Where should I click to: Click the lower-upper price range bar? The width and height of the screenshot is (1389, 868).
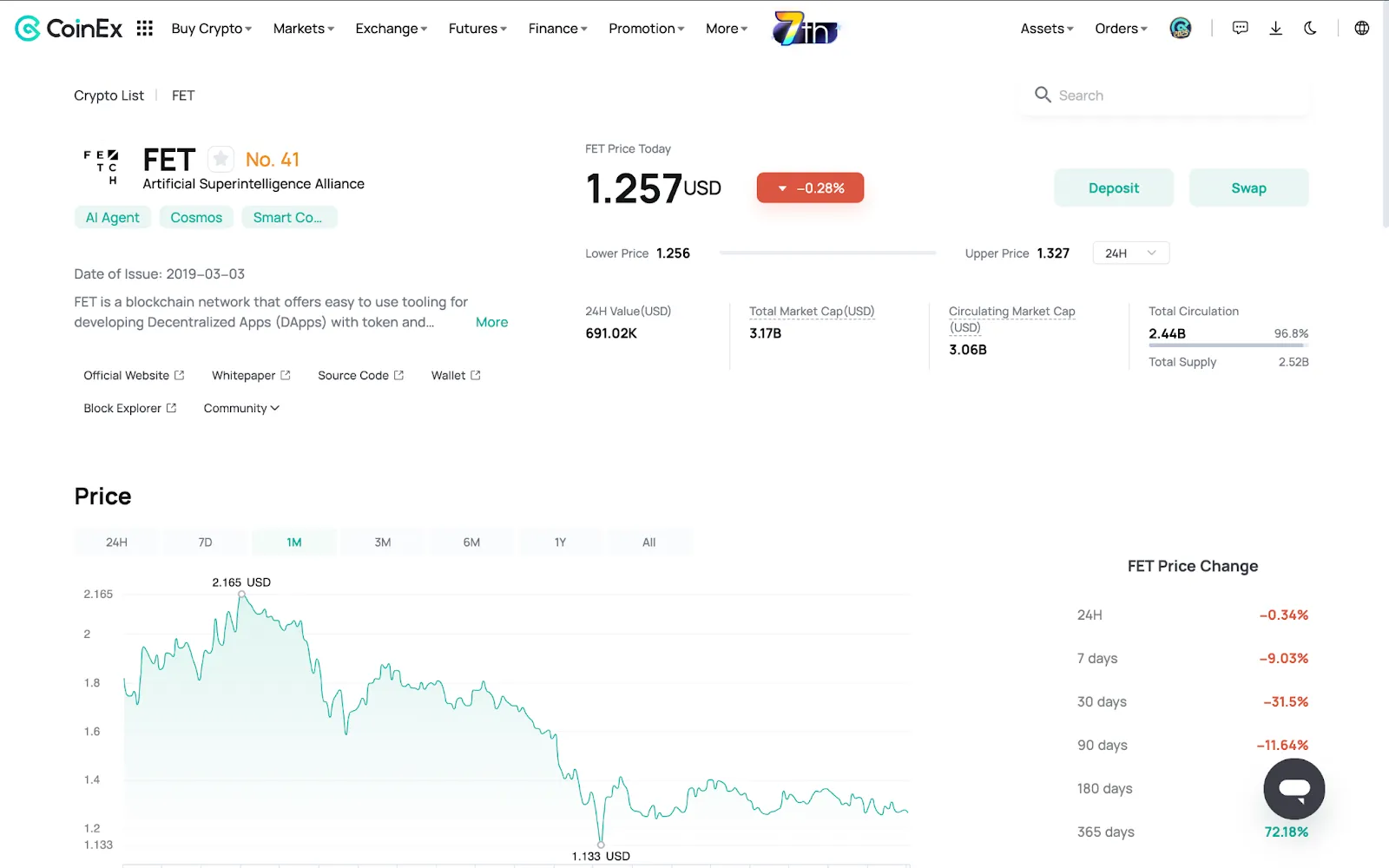click(x=827, y=253)
